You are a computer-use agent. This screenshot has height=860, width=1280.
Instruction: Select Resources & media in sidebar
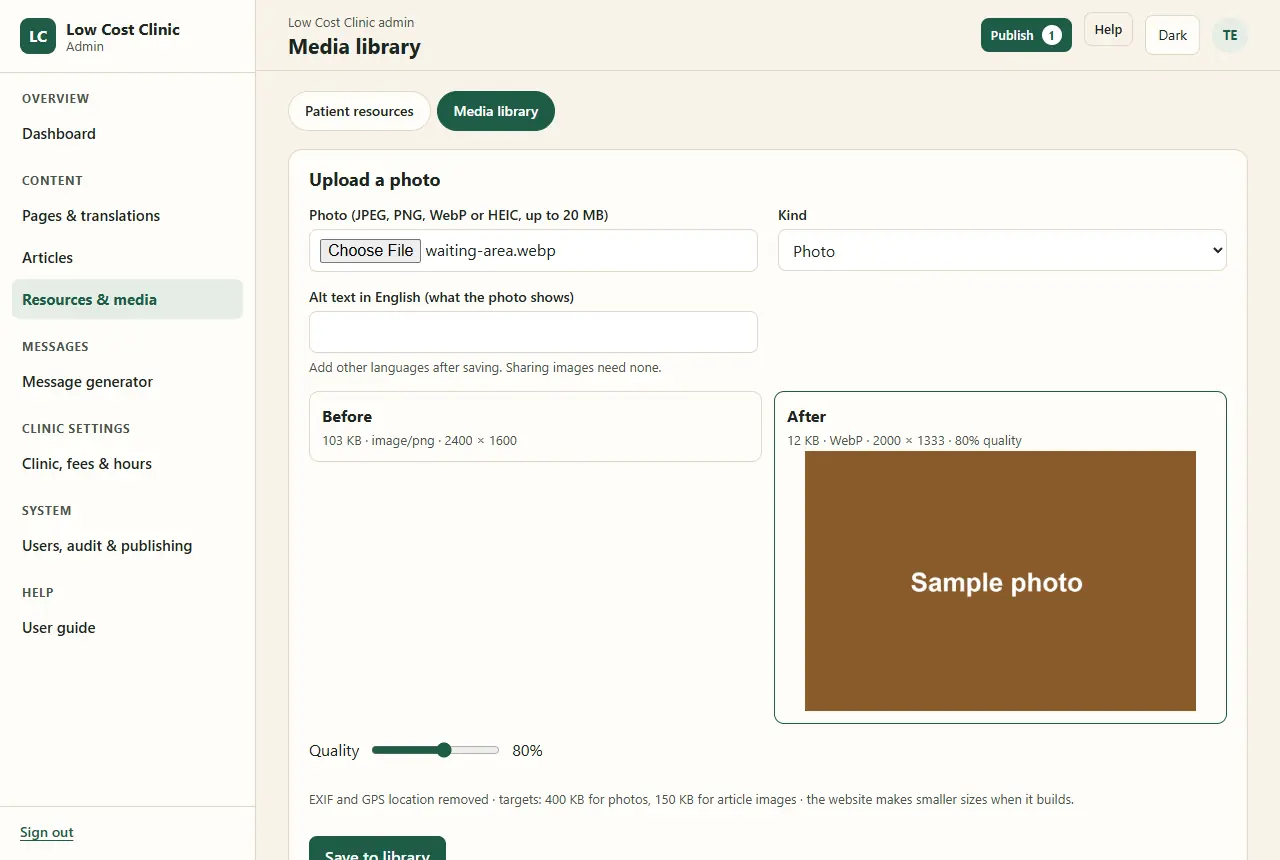click(x=128, y=299)
